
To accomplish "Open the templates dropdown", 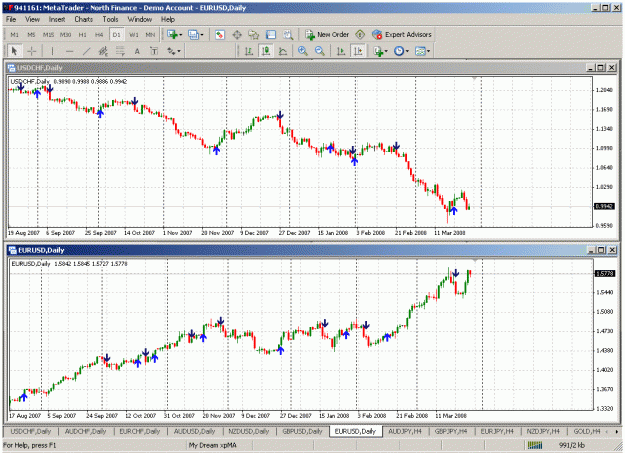I will (x=422, y=51).
